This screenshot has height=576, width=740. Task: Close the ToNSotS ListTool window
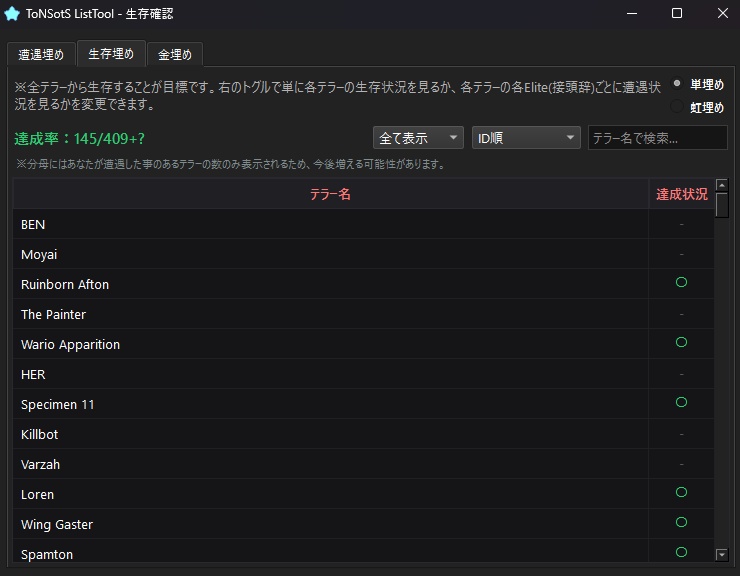pos(723,13)
